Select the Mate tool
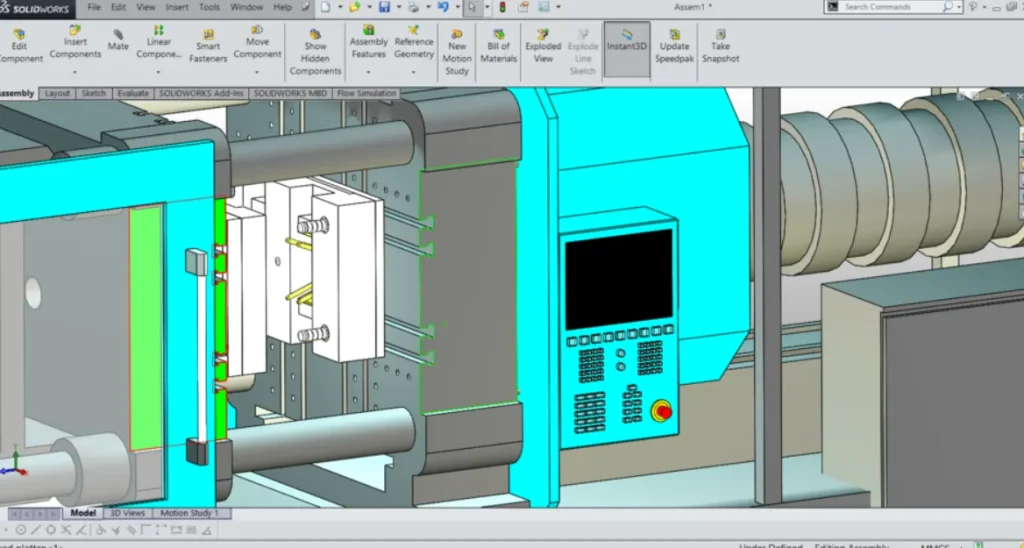The height and width of the screenshot is (548, 1024). [118, 40]
